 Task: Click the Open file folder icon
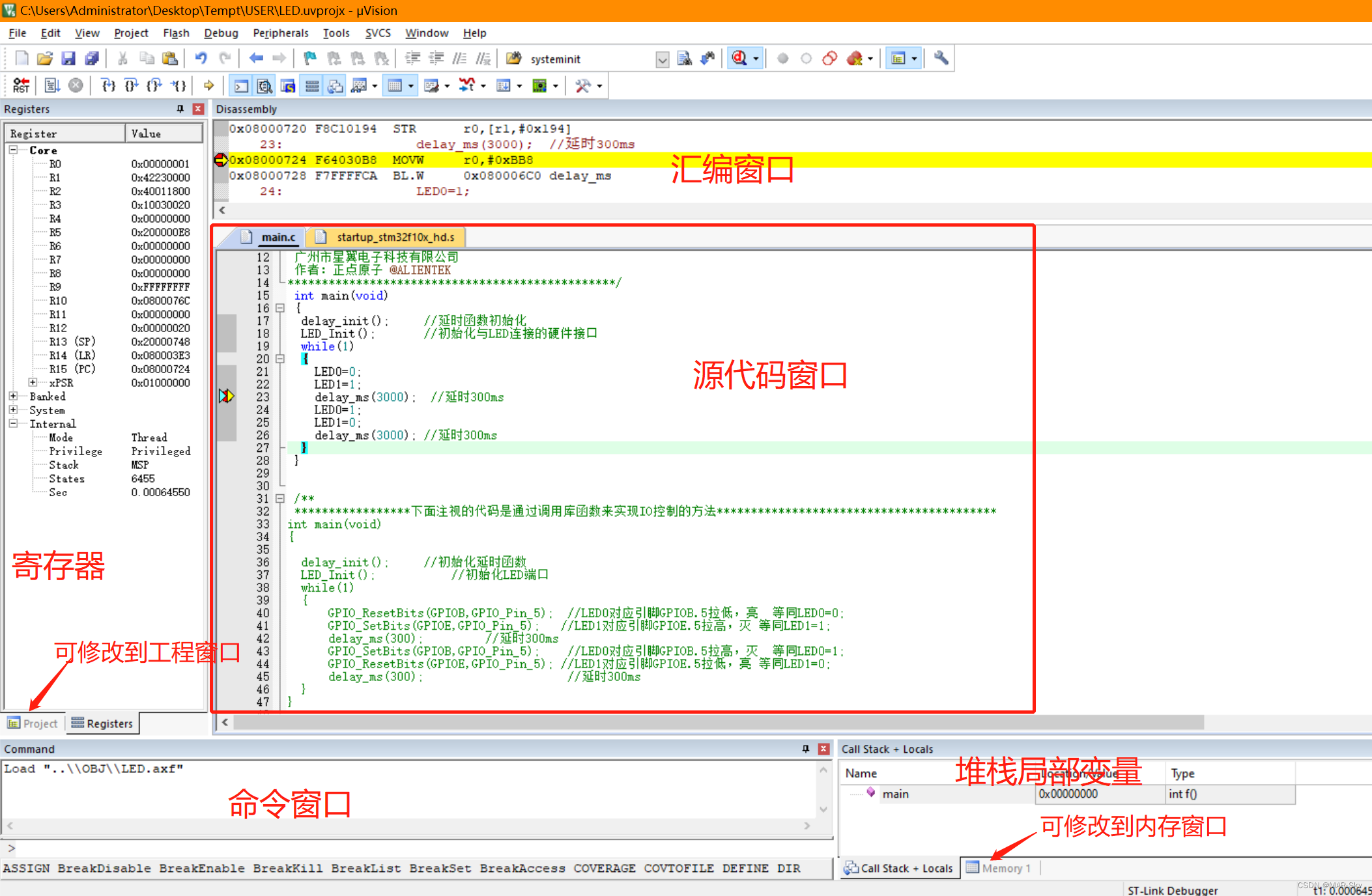pos(44,59)
